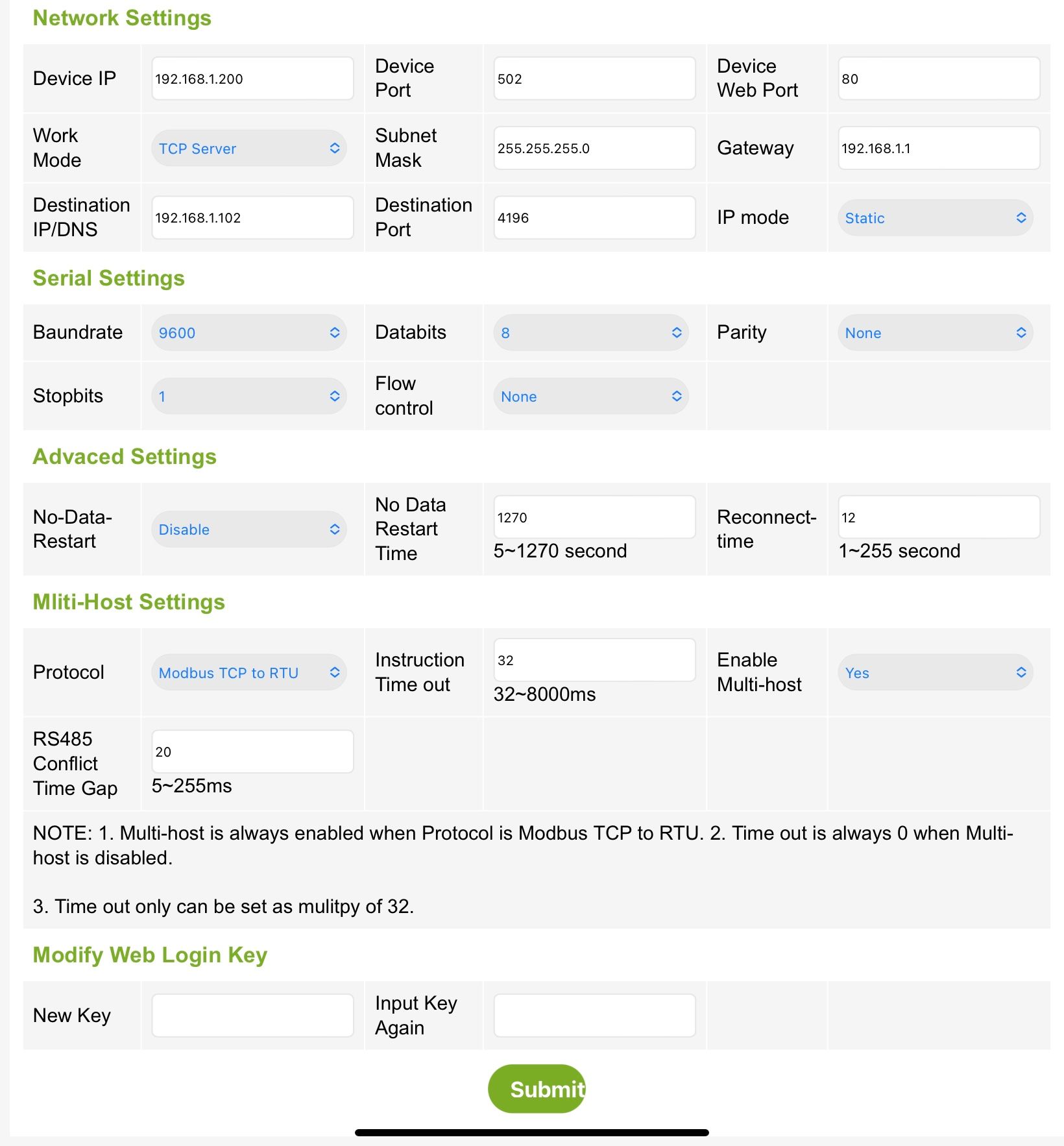Open the Parity dropdown

(x=935, y=333)
